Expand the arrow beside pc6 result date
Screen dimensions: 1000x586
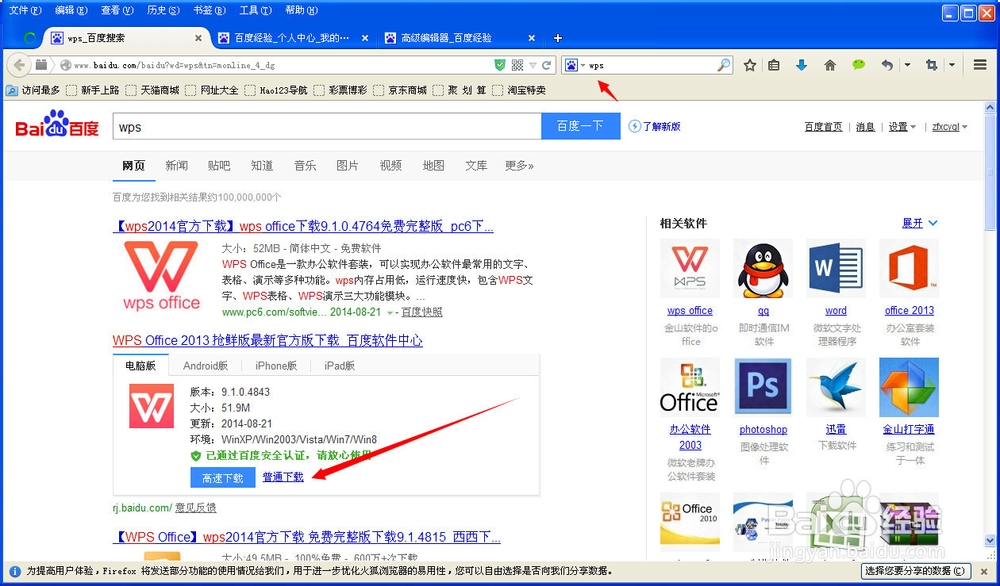[x=390, y=312]
